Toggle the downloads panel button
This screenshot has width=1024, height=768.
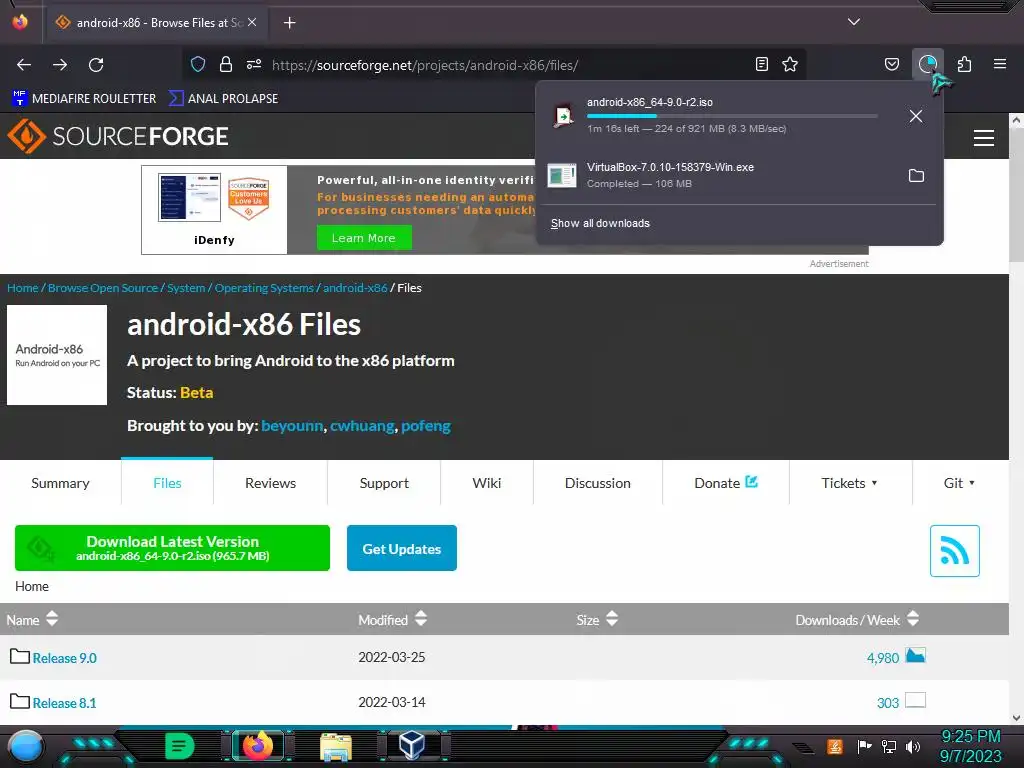[927, 64]
